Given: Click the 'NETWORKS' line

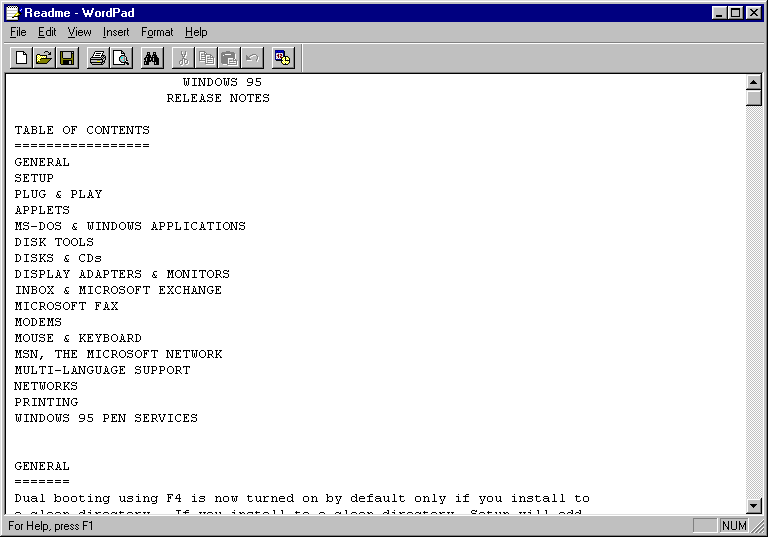Looking at the screenshot, I should [x=46, y=386].
